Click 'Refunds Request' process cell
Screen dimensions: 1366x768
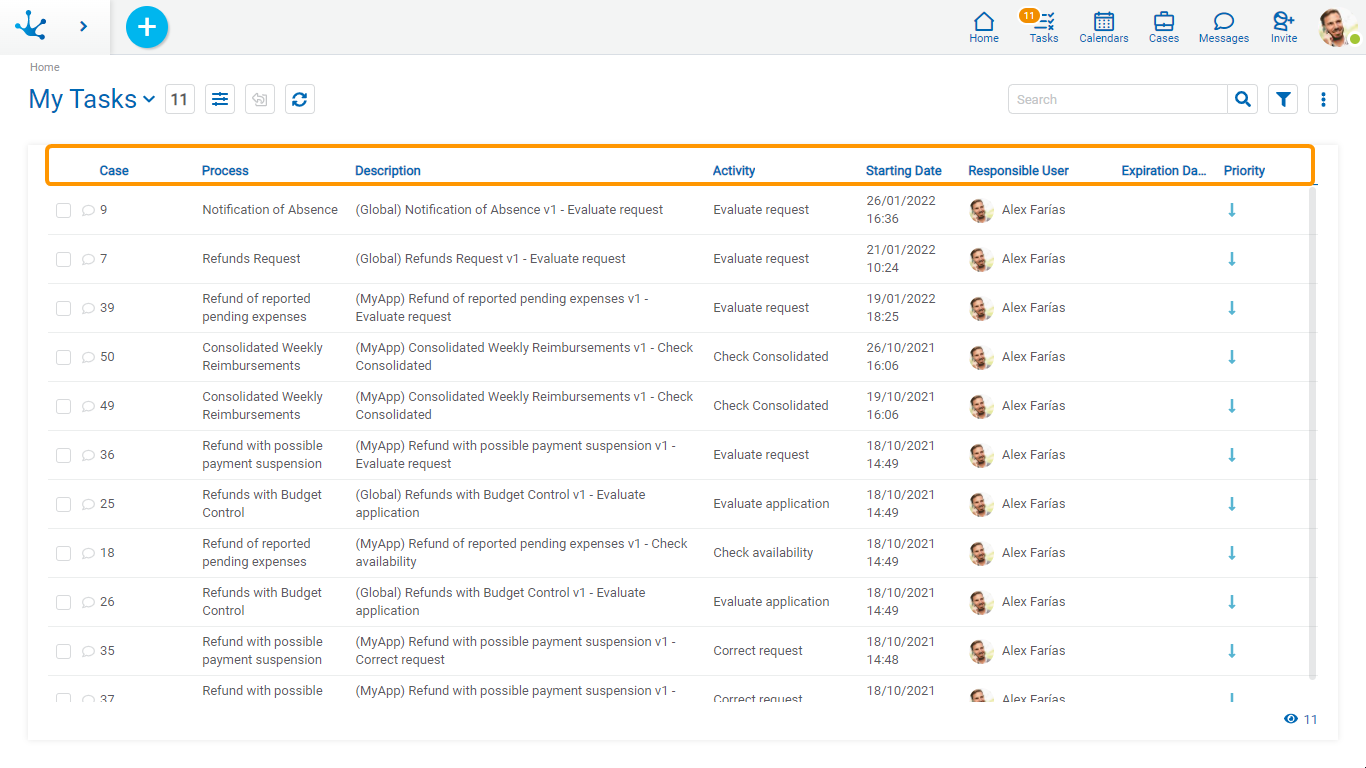(x=251, y=259)
